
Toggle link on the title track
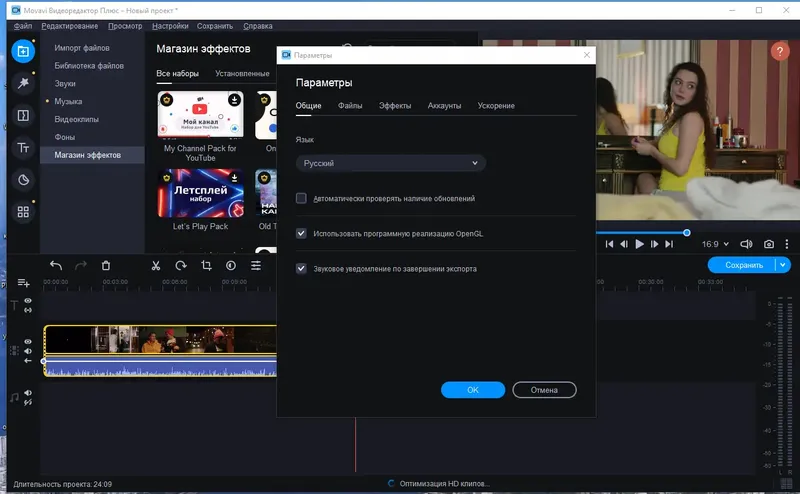point(28,310)
